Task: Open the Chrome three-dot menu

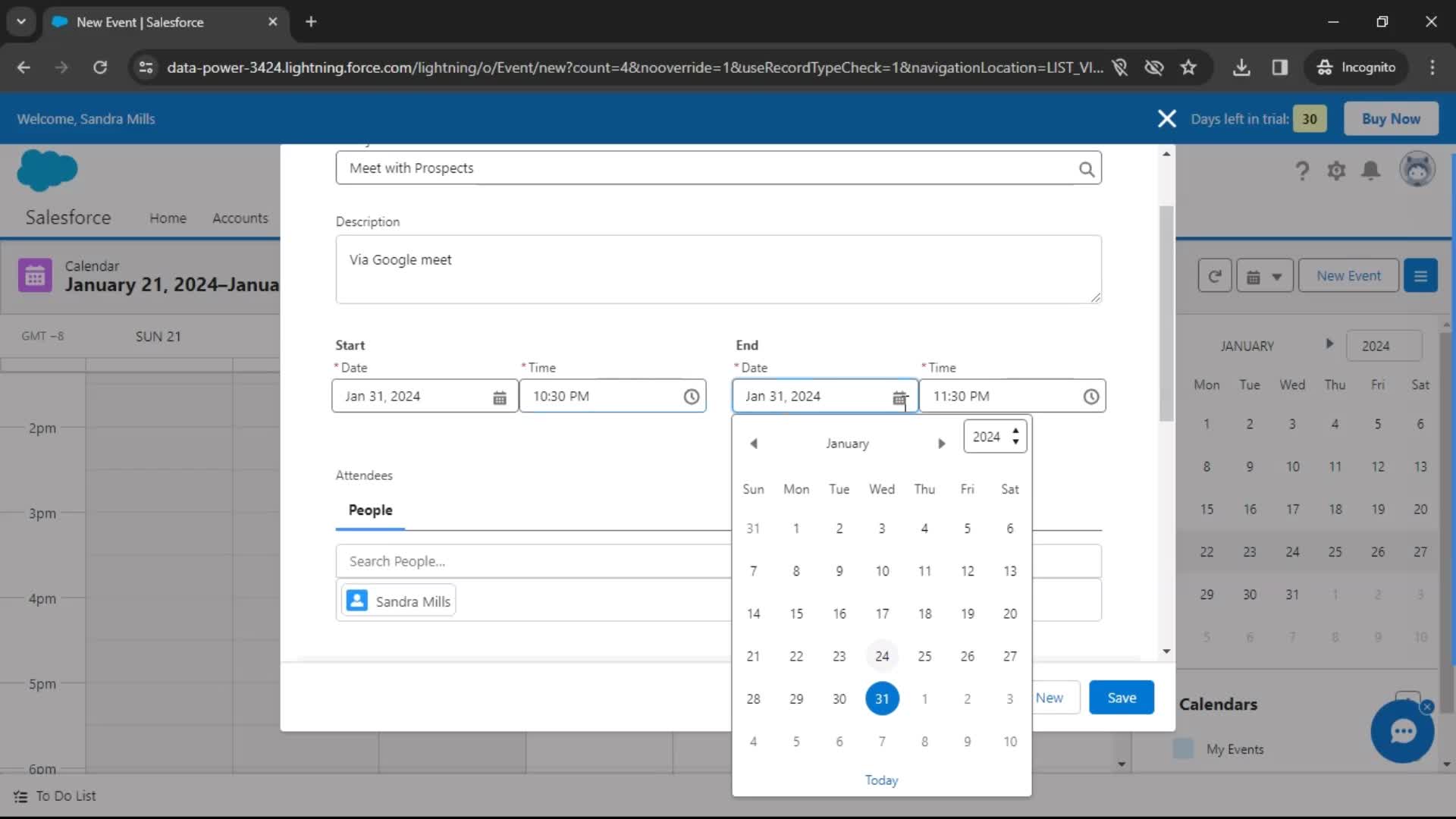Action: (x=1432, y=67)
